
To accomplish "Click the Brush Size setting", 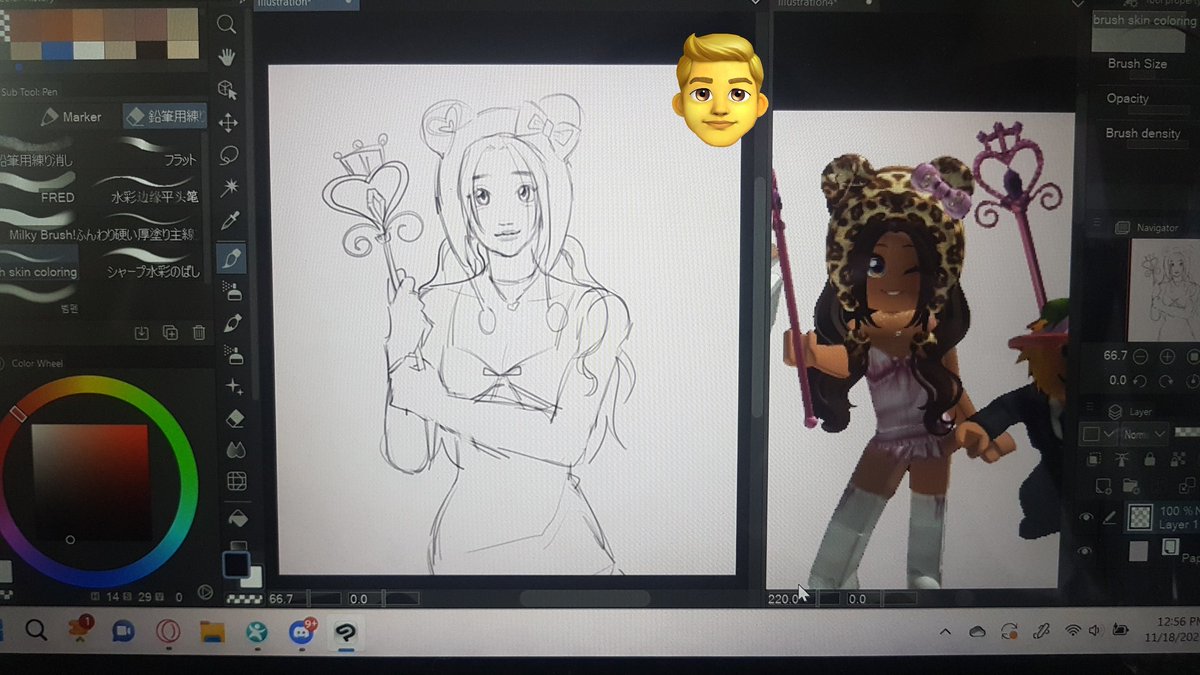I will pos(1136,63).
